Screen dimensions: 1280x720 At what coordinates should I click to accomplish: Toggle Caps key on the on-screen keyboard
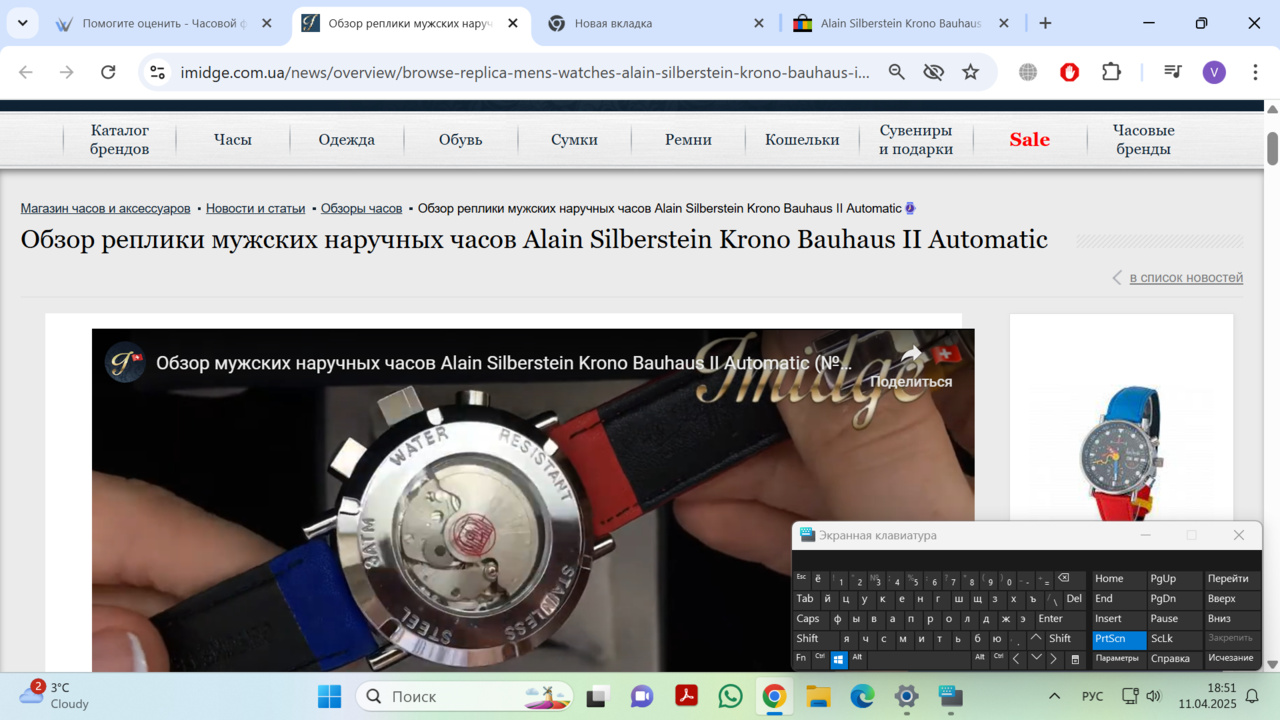[x=807, y=619]
